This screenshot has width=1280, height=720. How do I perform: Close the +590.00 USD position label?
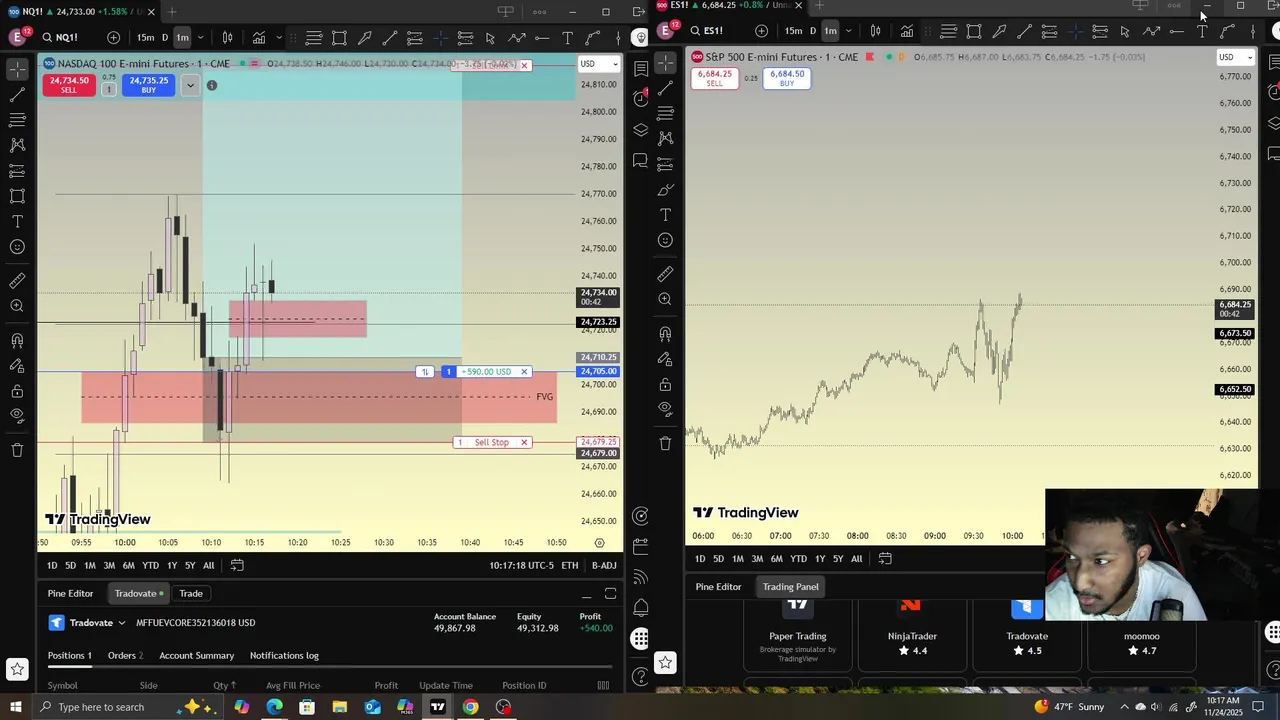pyautogui.click(x=524, y=372)
